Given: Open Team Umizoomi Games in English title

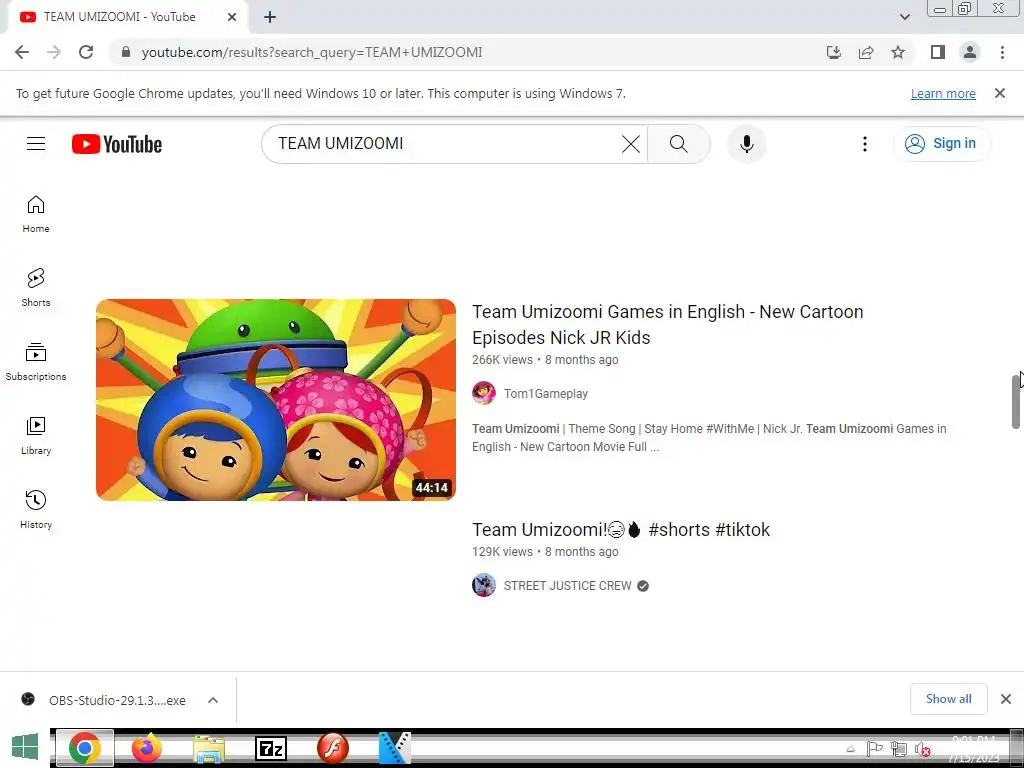Looking at the screenshot, I should pyautogui.click(x=667, y=325).
